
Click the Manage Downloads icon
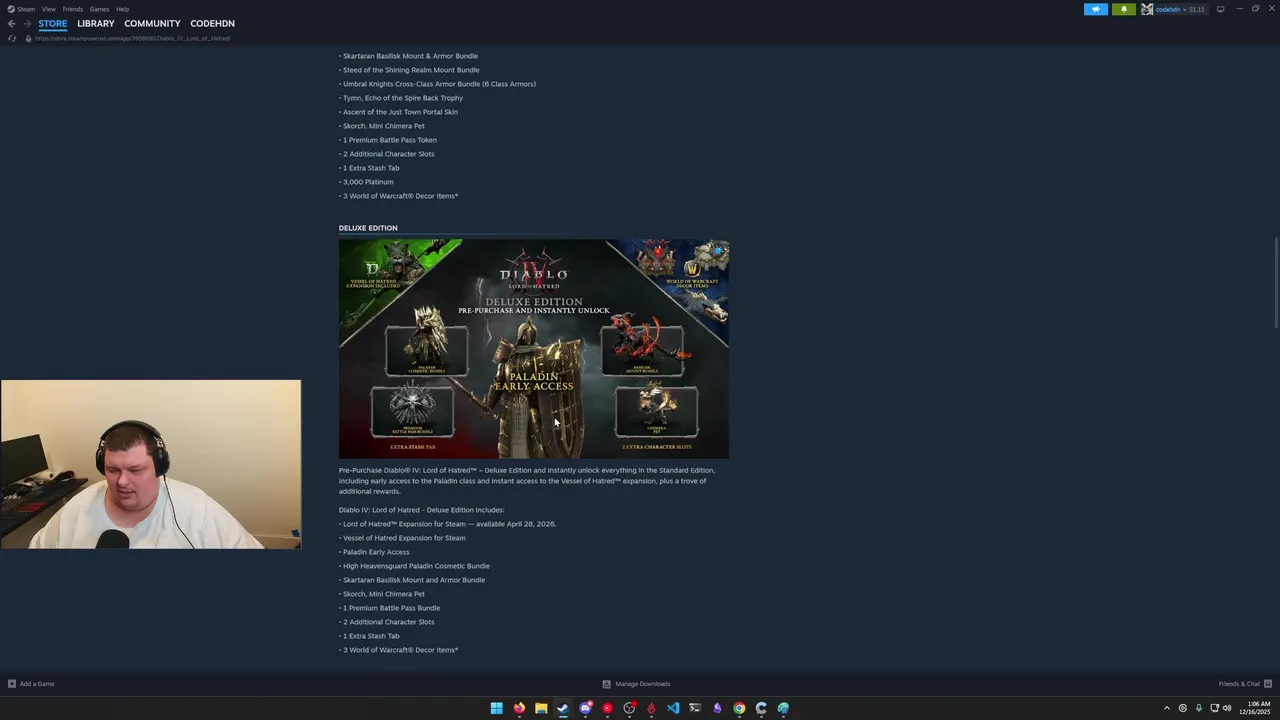(x=606, y=684)
